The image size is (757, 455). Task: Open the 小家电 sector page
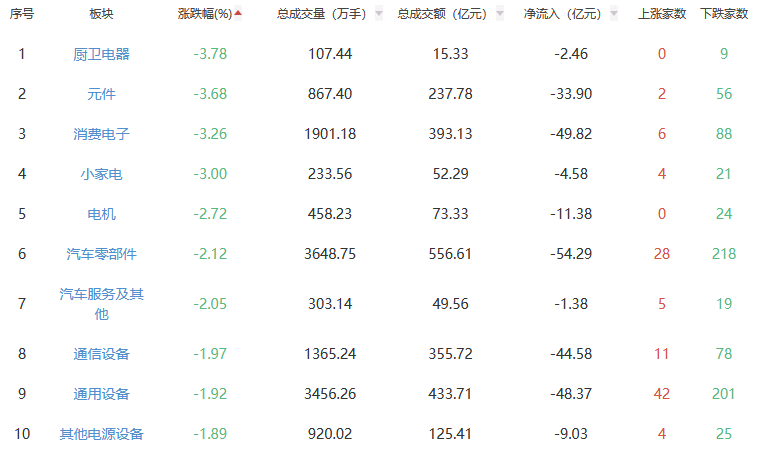101,174
